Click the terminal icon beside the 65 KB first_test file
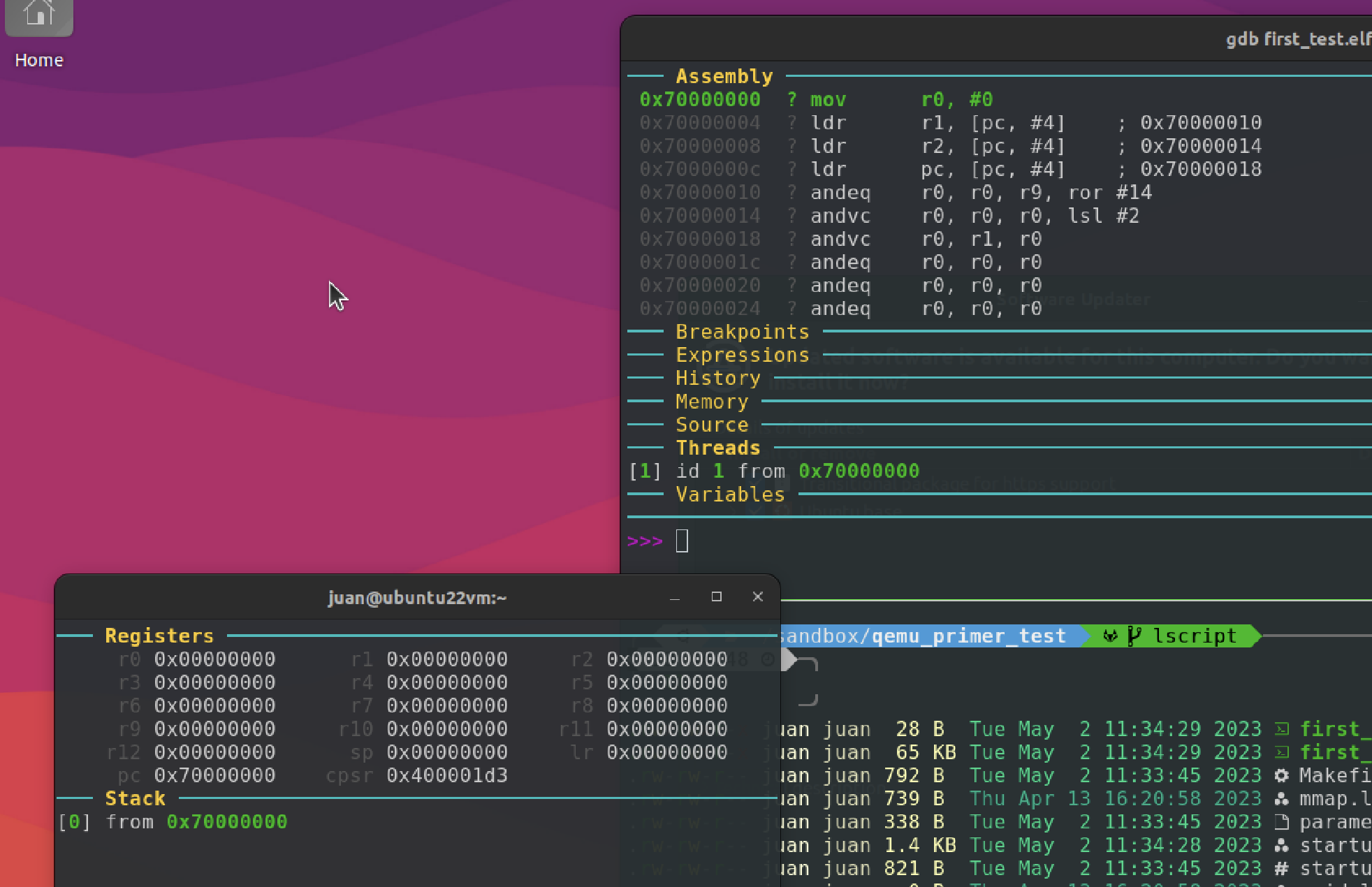Screen dimensions: 1372x887 1282,752
